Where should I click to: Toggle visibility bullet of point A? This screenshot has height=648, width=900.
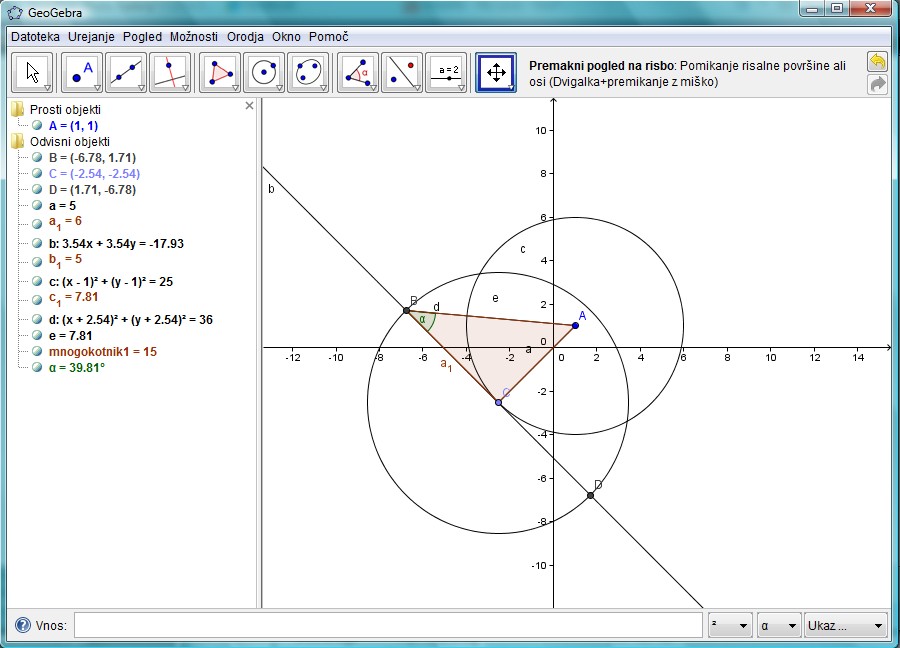point(37,126)
